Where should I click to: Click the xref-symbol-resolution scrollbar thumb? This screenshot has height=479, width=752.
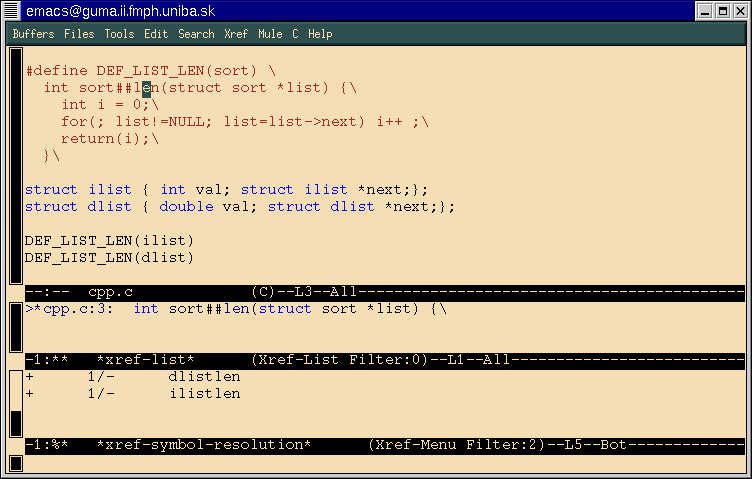pos(16,423)
